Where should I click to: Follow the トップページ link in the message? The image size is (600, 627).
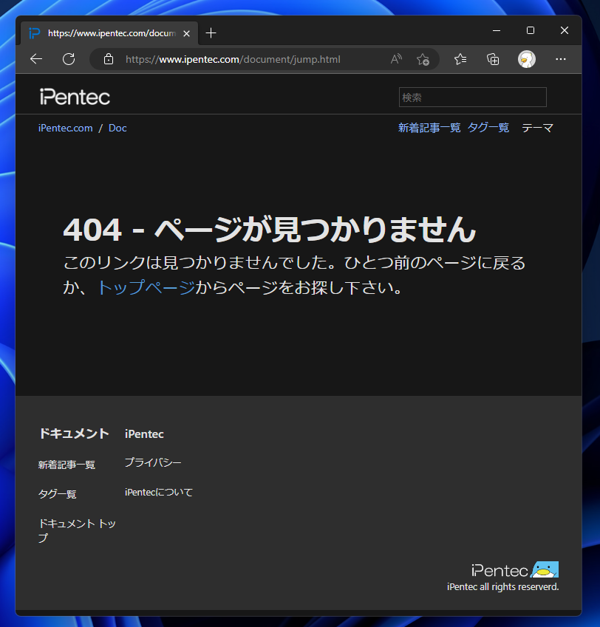point(146,288)
